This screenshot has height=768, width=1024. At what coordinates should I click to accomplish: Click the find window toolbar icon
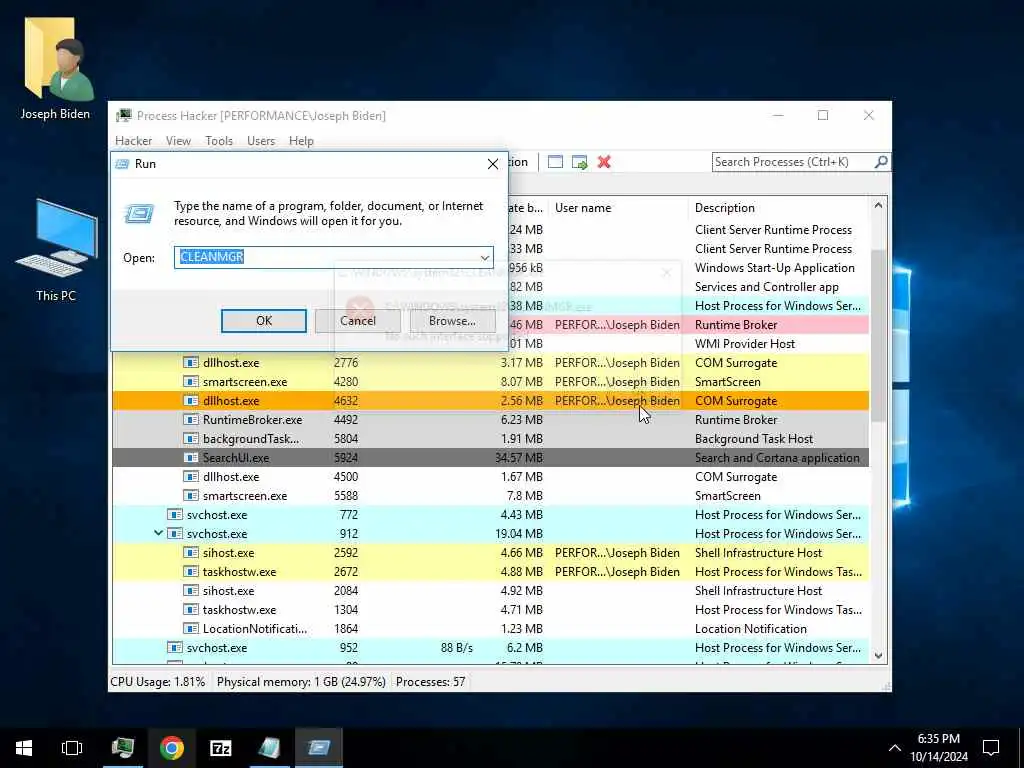[x=555, y=162]
